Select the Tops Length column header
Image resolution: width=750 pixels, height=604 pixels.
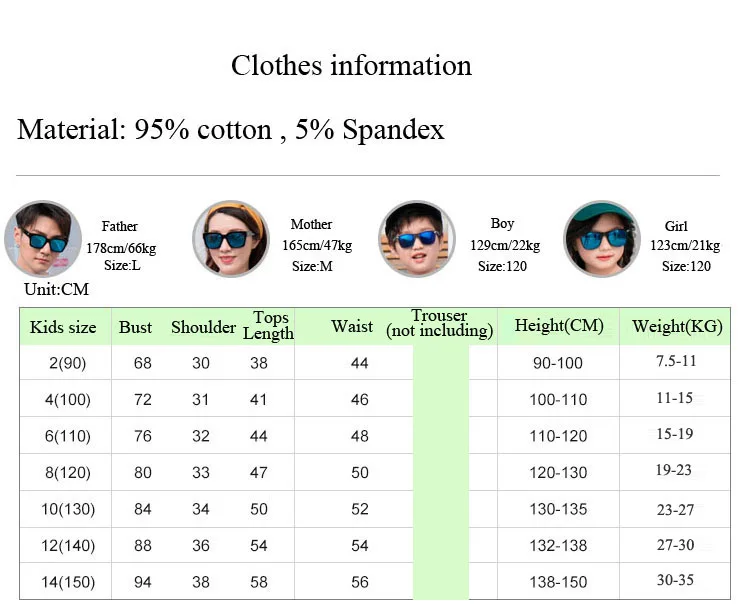[268, 326]
